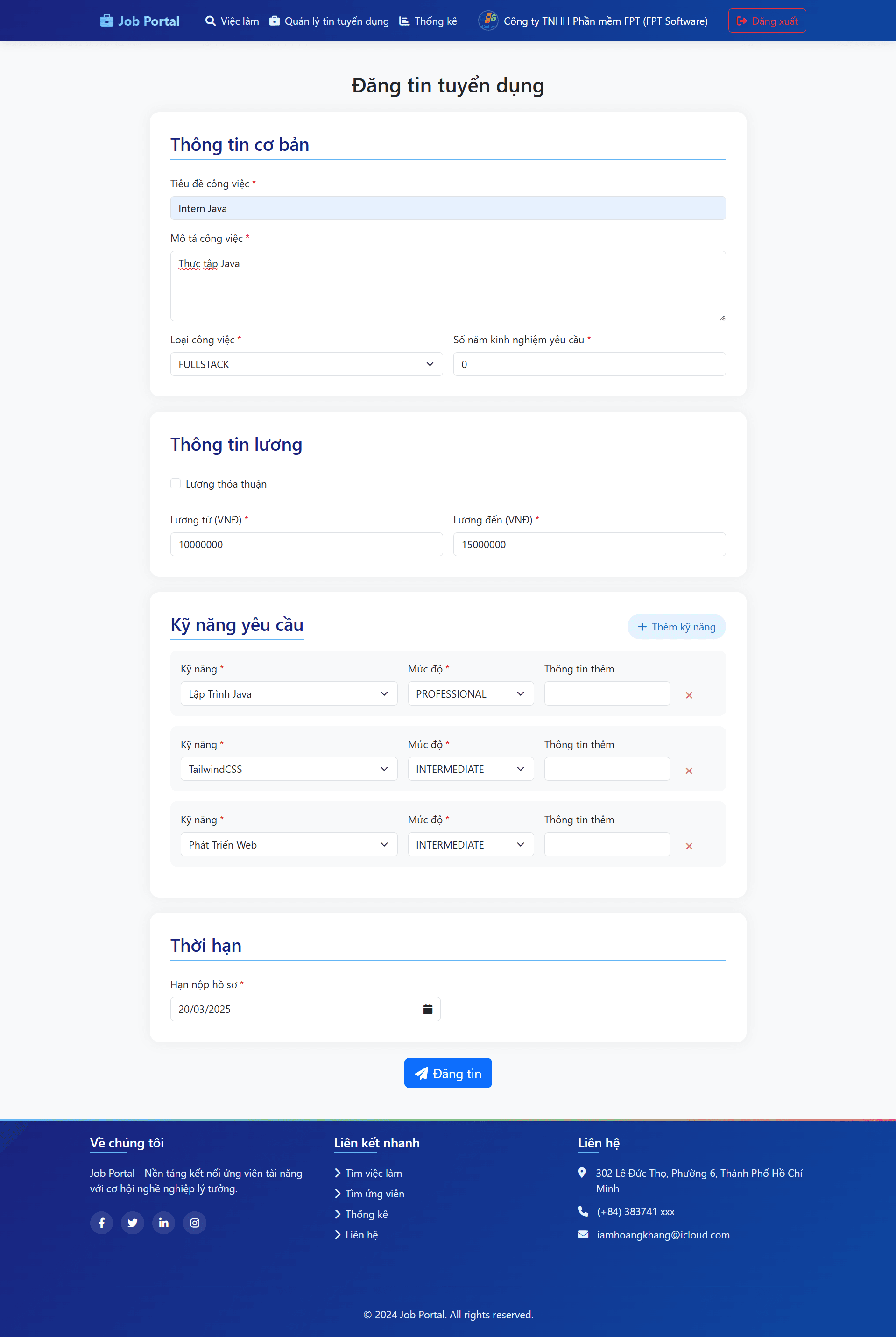Viewport: 896px width, 1337px height.
Task: Click the Facebook social icon in footer
Action: coord(102,1223)
